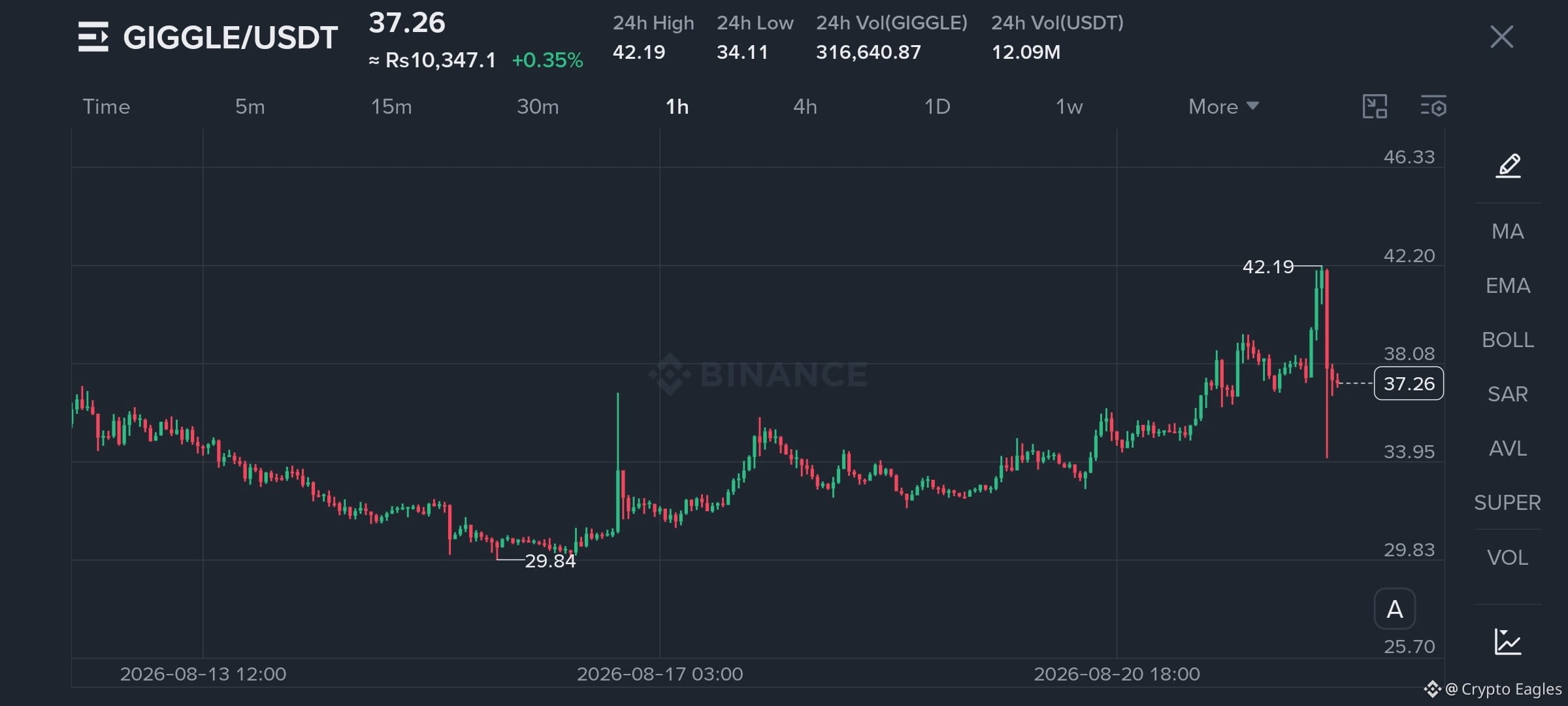Switch to the 5m interval
The width and height of the screenshot is (1568, 706).
(x=250, y=107)
